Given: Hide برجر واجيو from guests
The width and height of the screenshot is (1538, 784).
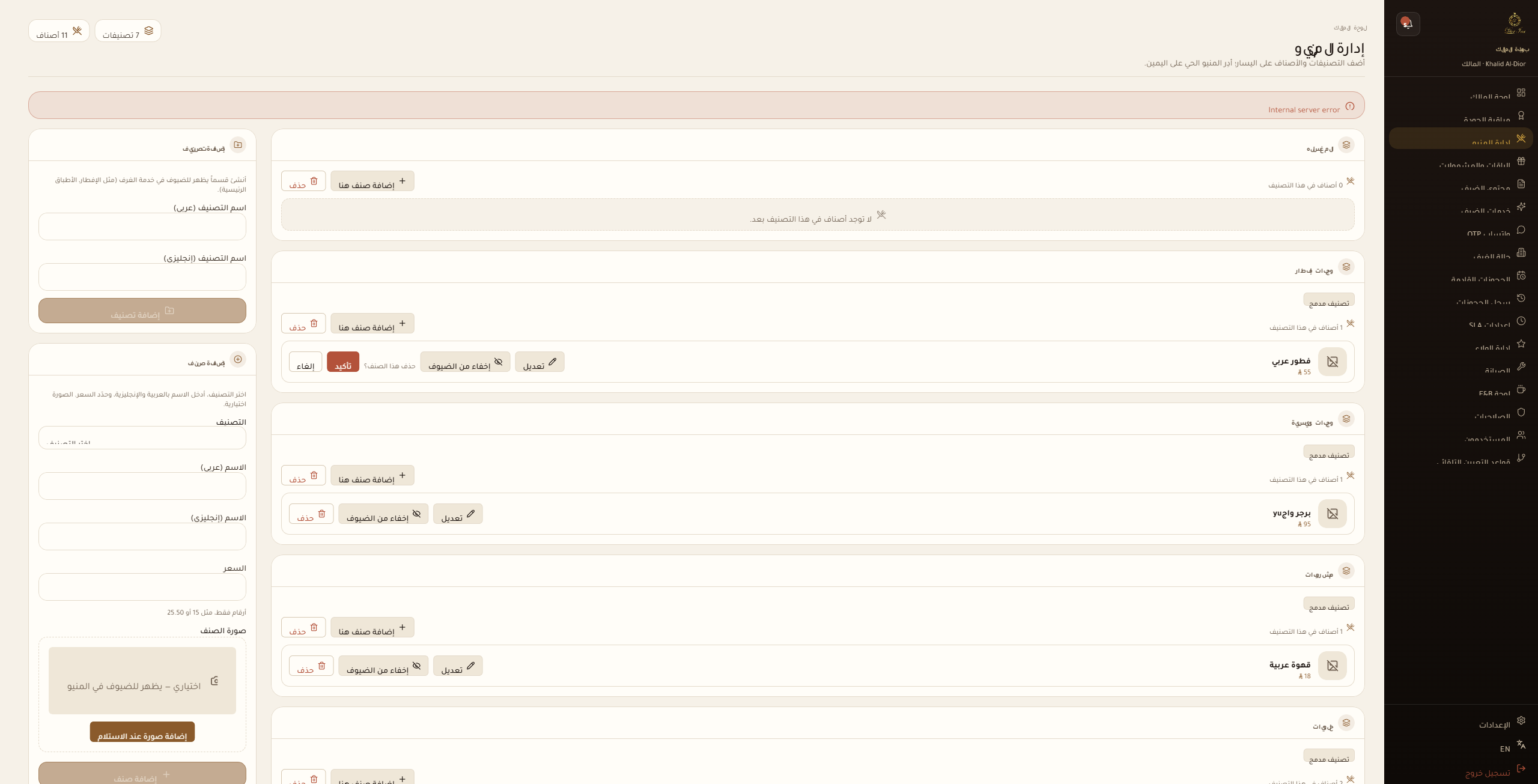Looking at the screenshot, I should 383,514.
